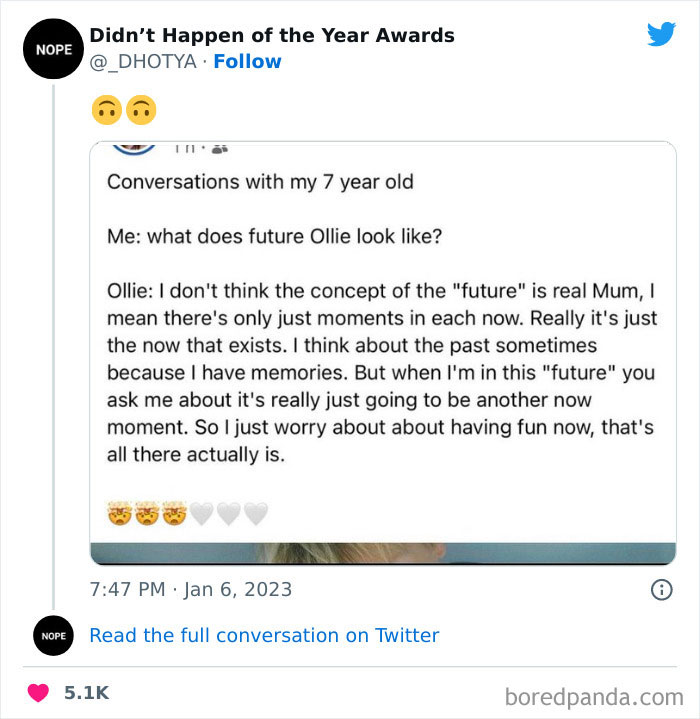
Task: Click the exploding head emojis in the screenshot
Action: click(147, 514)
